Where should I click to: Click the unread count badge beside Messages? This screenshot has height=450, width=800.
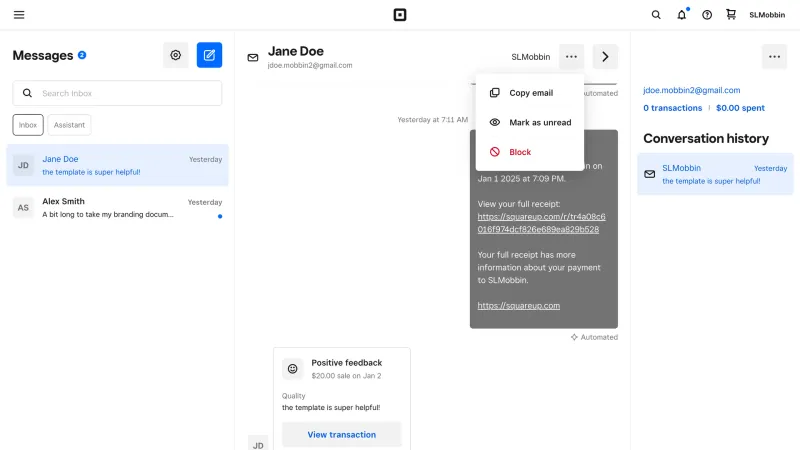(82, 55)
